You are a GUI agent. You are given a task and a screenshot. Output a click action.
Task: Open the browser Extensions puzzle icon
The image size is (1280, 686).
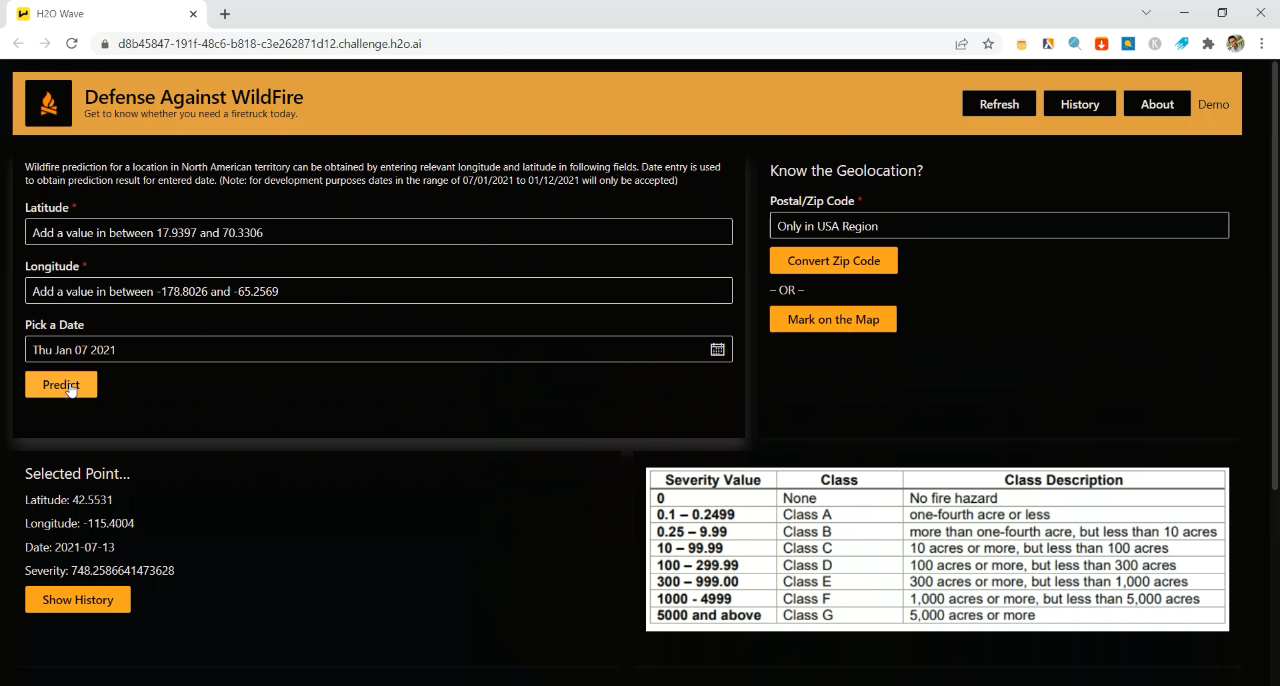tap(1208, 44)
